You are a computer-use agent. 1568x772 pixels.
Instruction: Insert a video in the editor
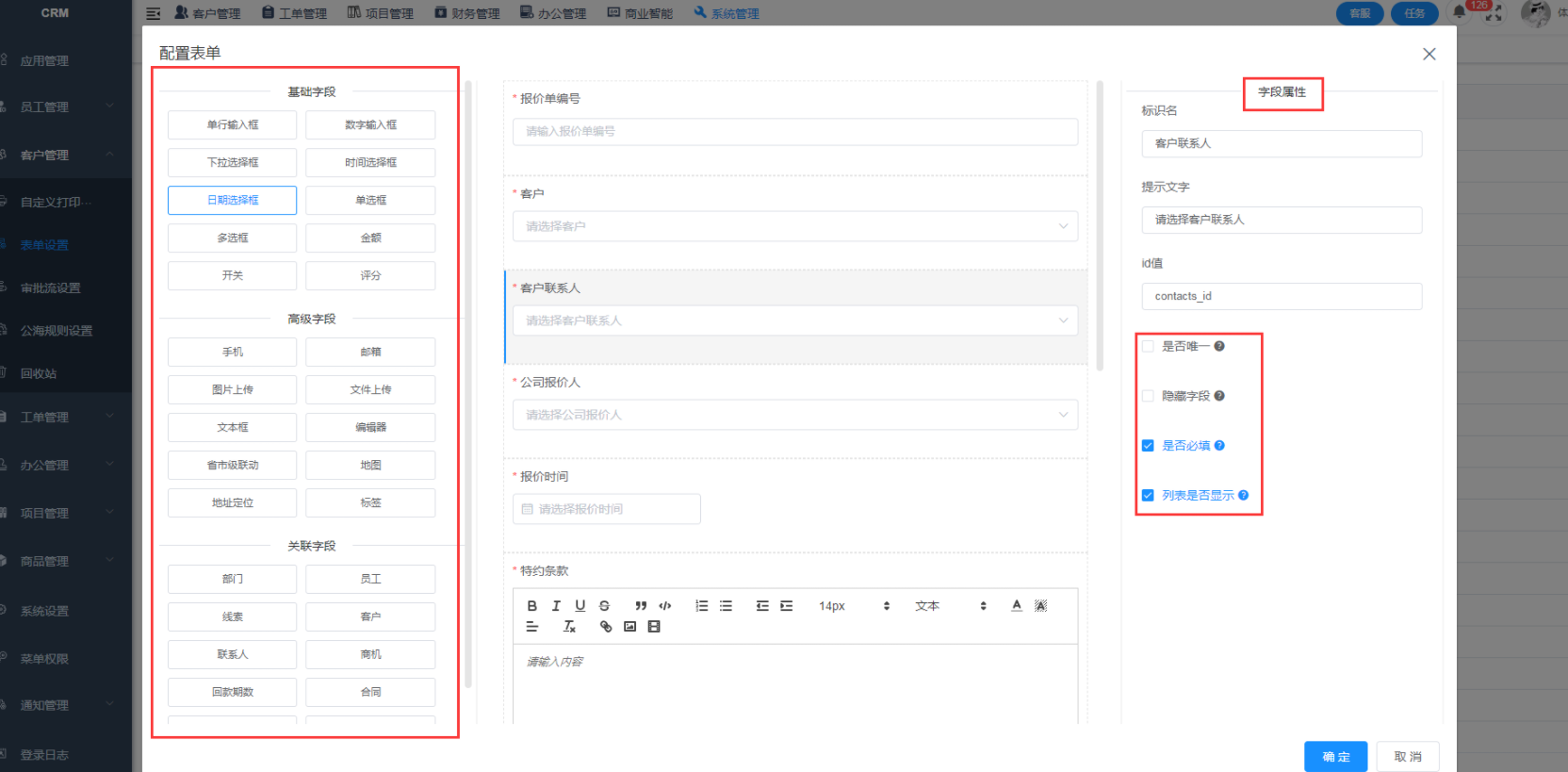click(654, 627)
